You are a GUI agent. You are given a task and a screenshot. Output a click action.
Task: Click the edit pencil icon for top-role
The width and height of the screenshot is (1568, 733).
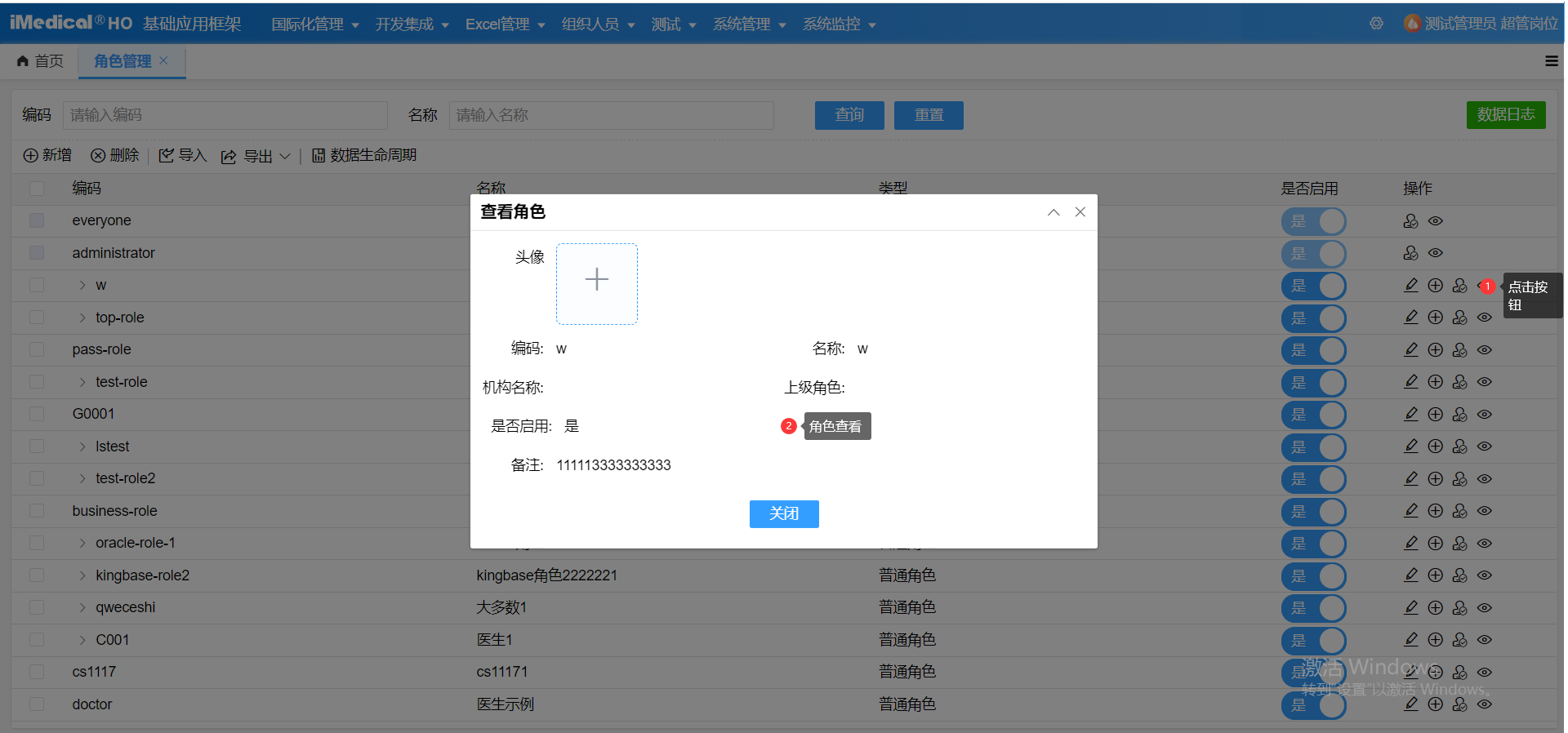(x=1411, y=318)
